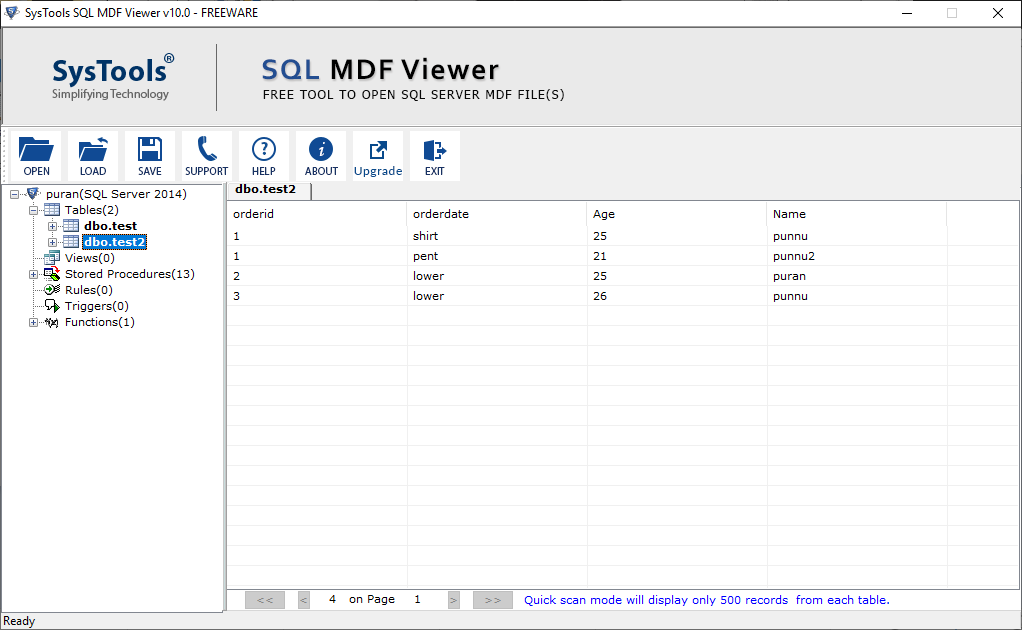Collapse the Tables(2) node
This screenshot has width=1022, height=630.
(33, 210)
